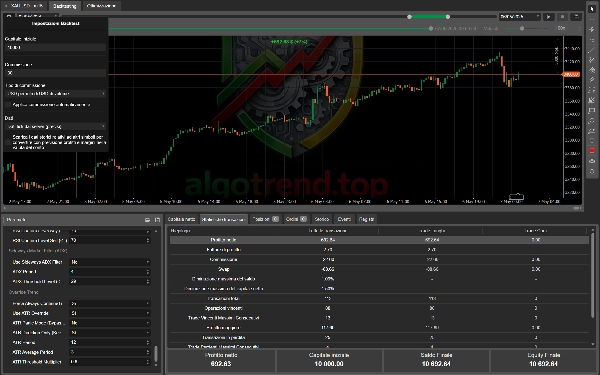Open the Registro tab
600x375 pixels.
pyautogui.click(x=366, y=219)
